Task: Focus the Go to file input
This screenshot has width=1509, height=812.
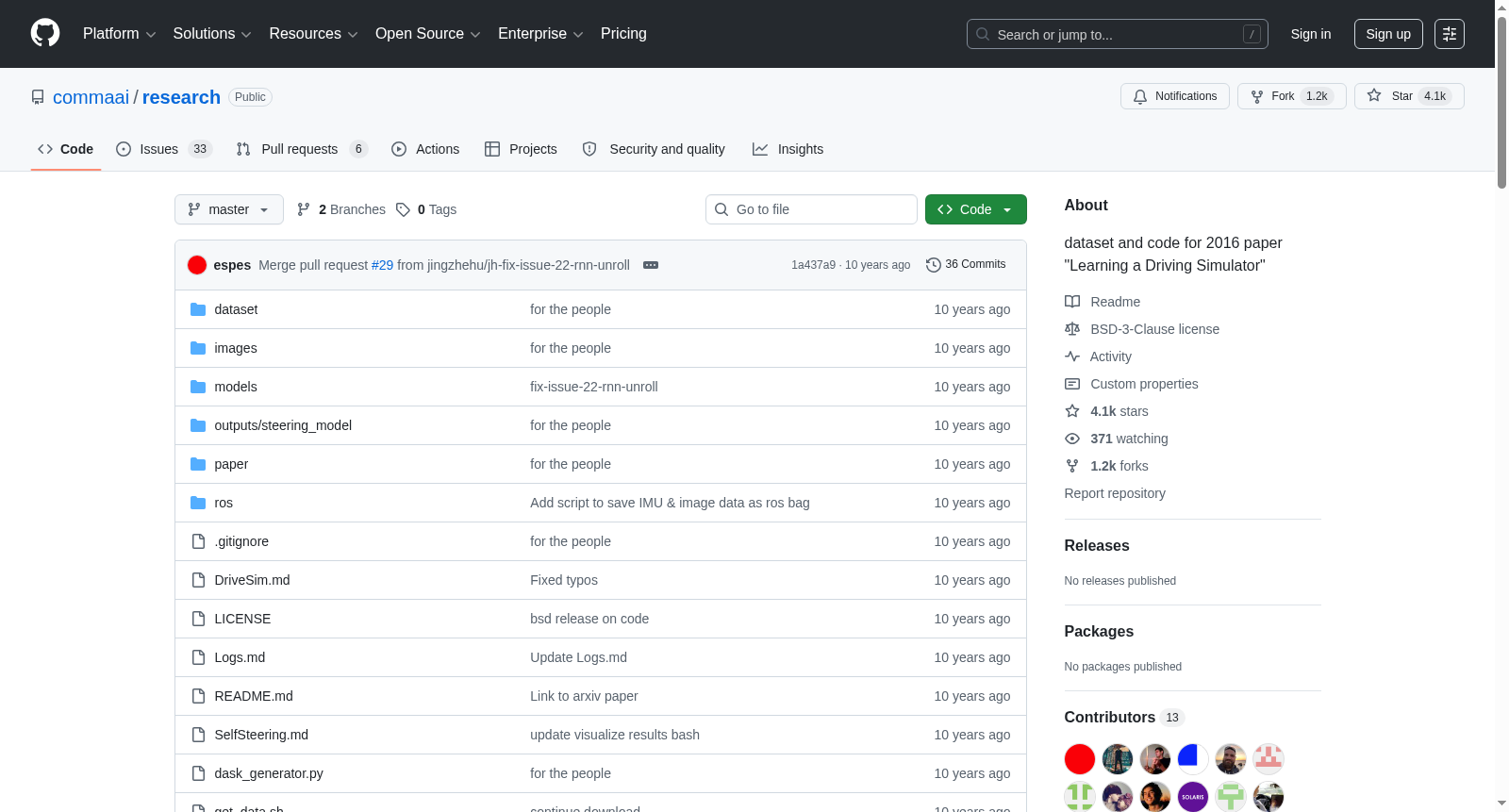Action: pyautogui.click(x=811, y=209)
